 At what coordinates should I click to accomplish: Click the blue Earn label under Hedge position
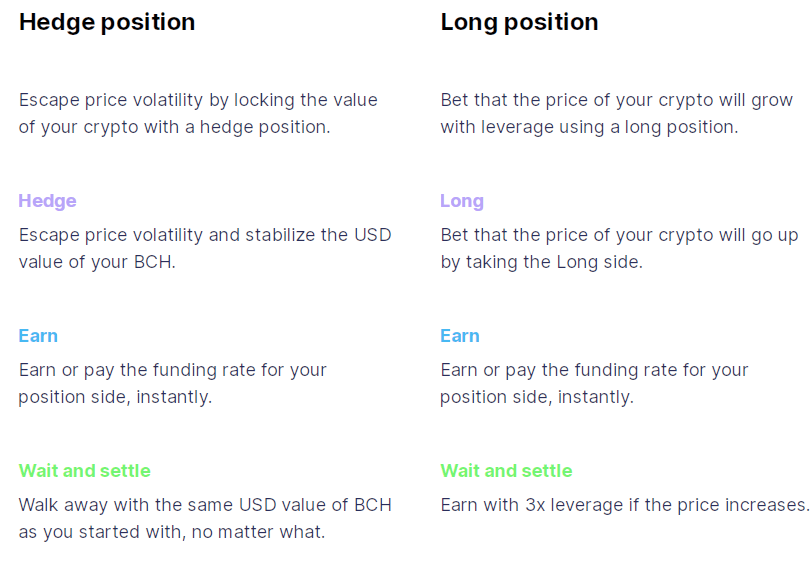tap(38, 336)
